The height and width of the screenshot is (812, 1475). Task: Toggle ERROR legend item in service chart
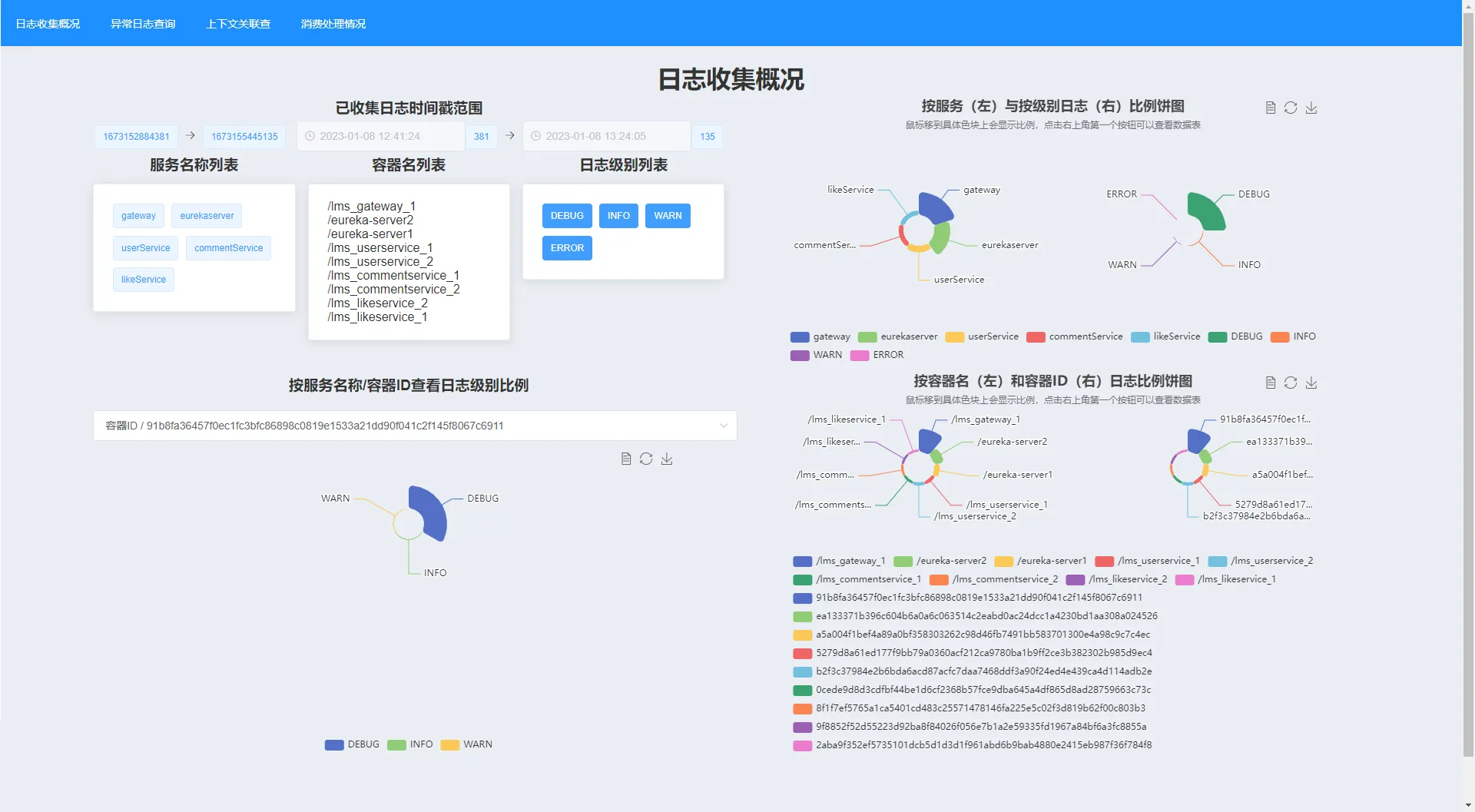pos(877,355)
